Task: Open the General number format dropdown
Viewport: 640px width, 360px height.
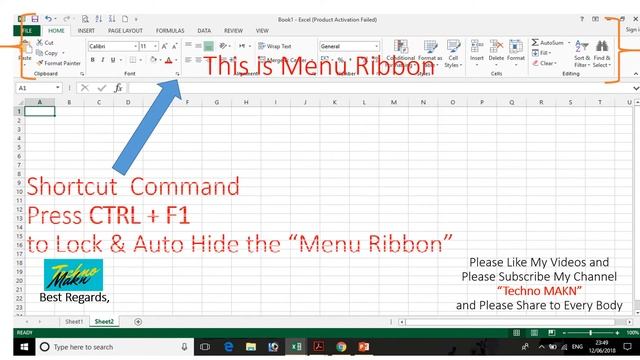Action: coord(376,47)
